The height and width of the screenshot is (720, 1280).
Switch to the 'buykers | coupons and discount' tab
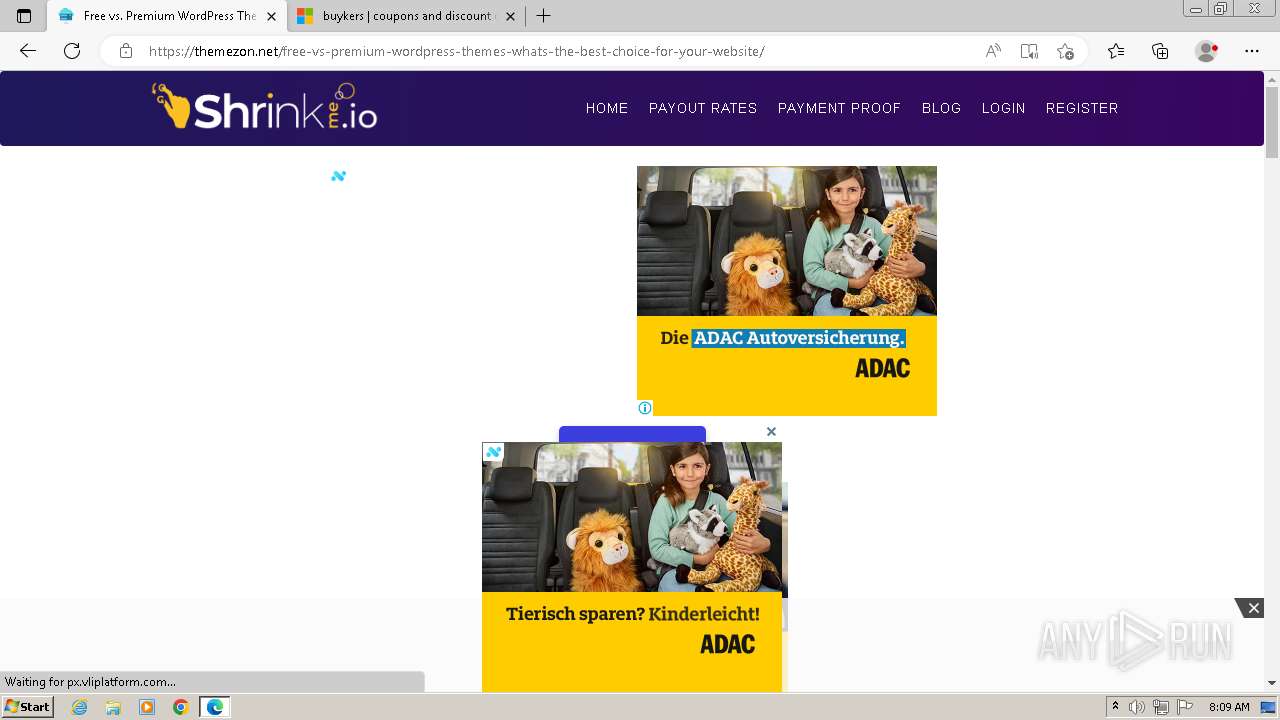[407, 16]
